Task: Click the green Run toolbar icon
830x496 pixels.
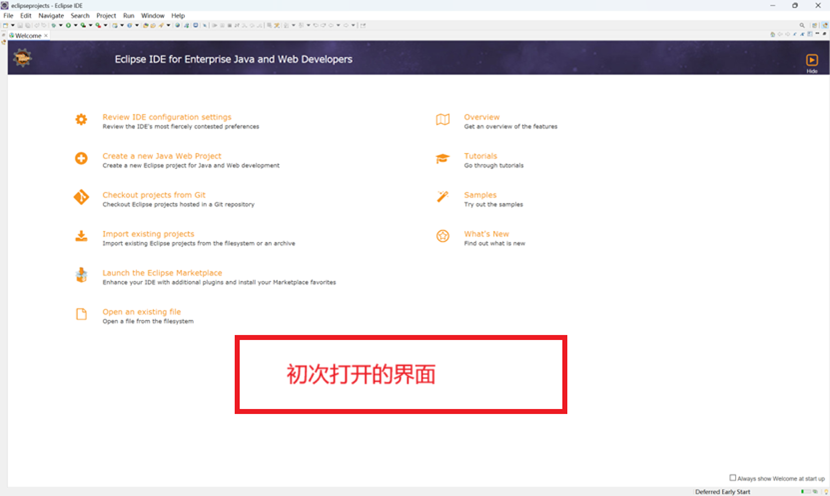Action: point(68,25)
